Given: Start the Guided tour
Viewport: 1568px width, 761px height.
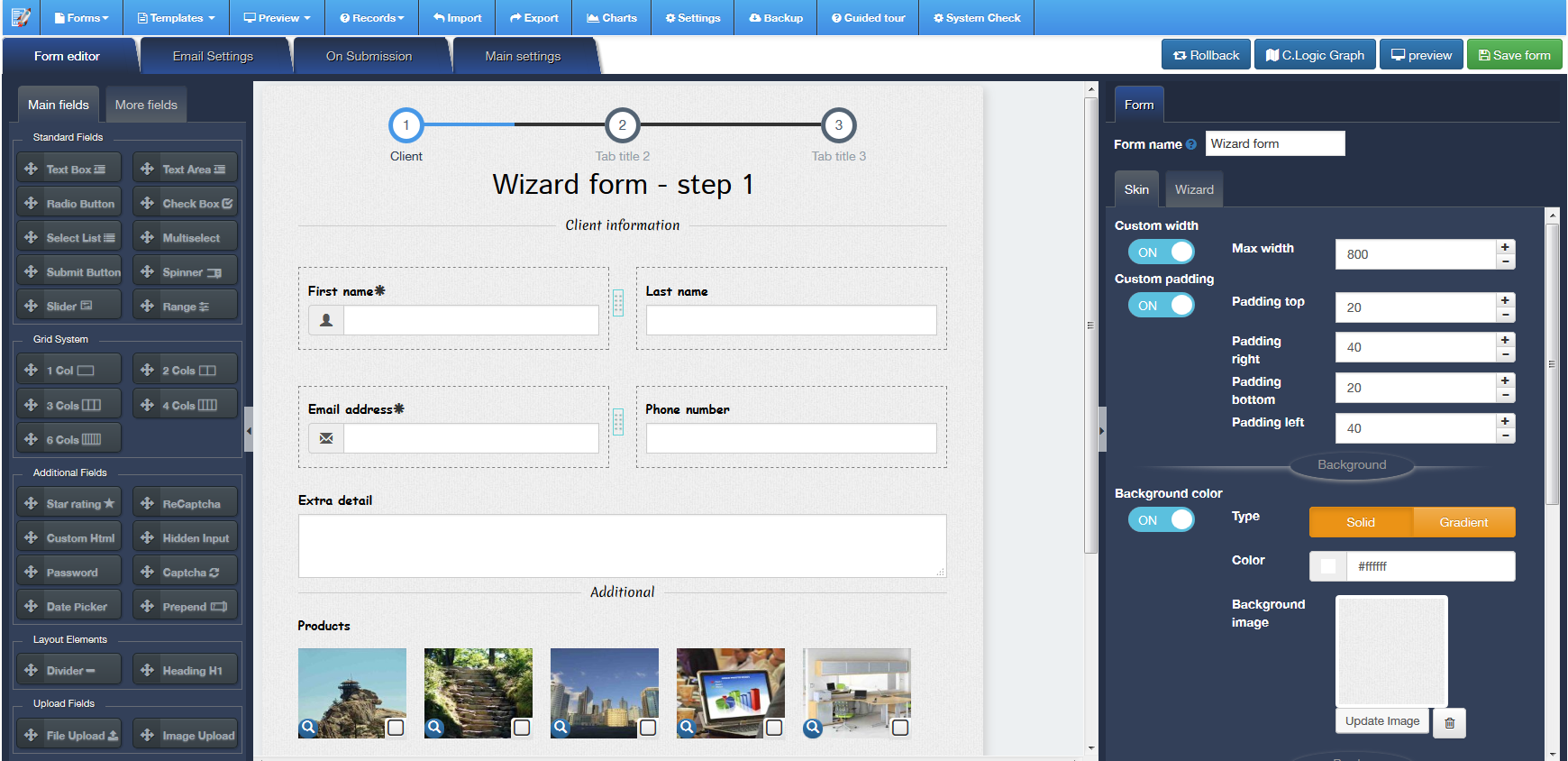Looking at the screenshot, I should click(869, 18).
